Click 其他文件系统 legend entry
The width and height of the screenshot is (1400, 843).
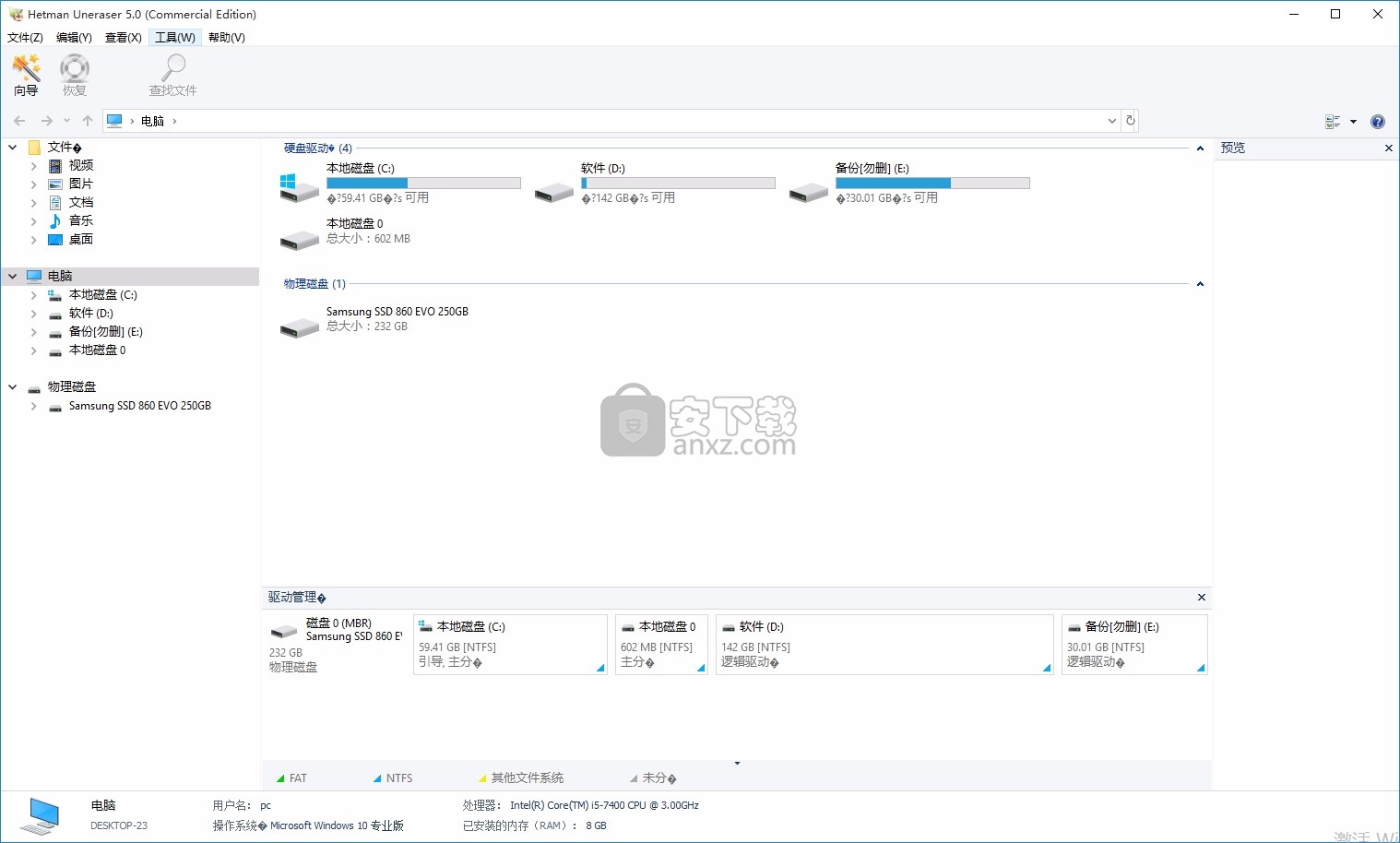(520, 778)
